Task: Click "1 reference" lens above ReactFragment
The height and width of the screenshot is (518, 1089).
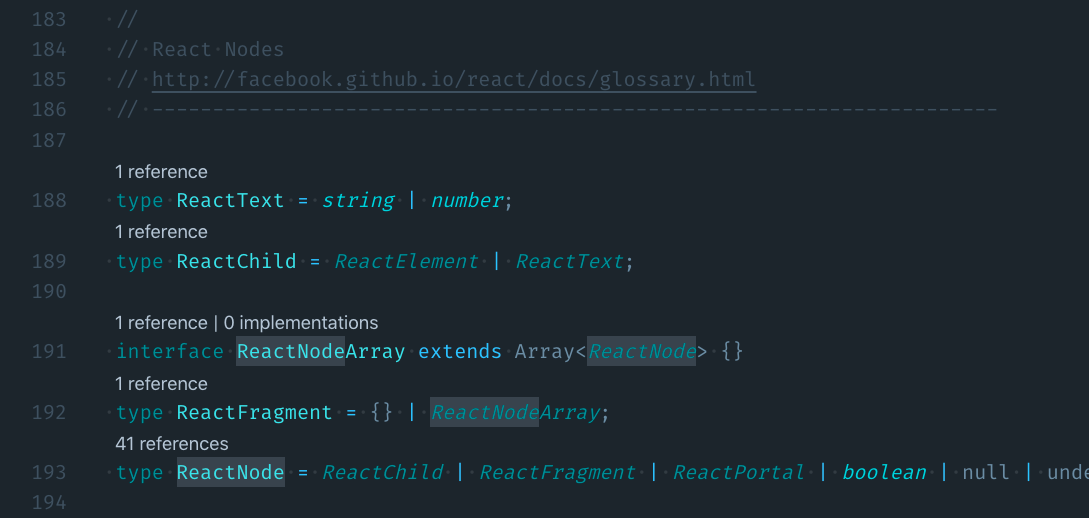Action: (161, 384)
